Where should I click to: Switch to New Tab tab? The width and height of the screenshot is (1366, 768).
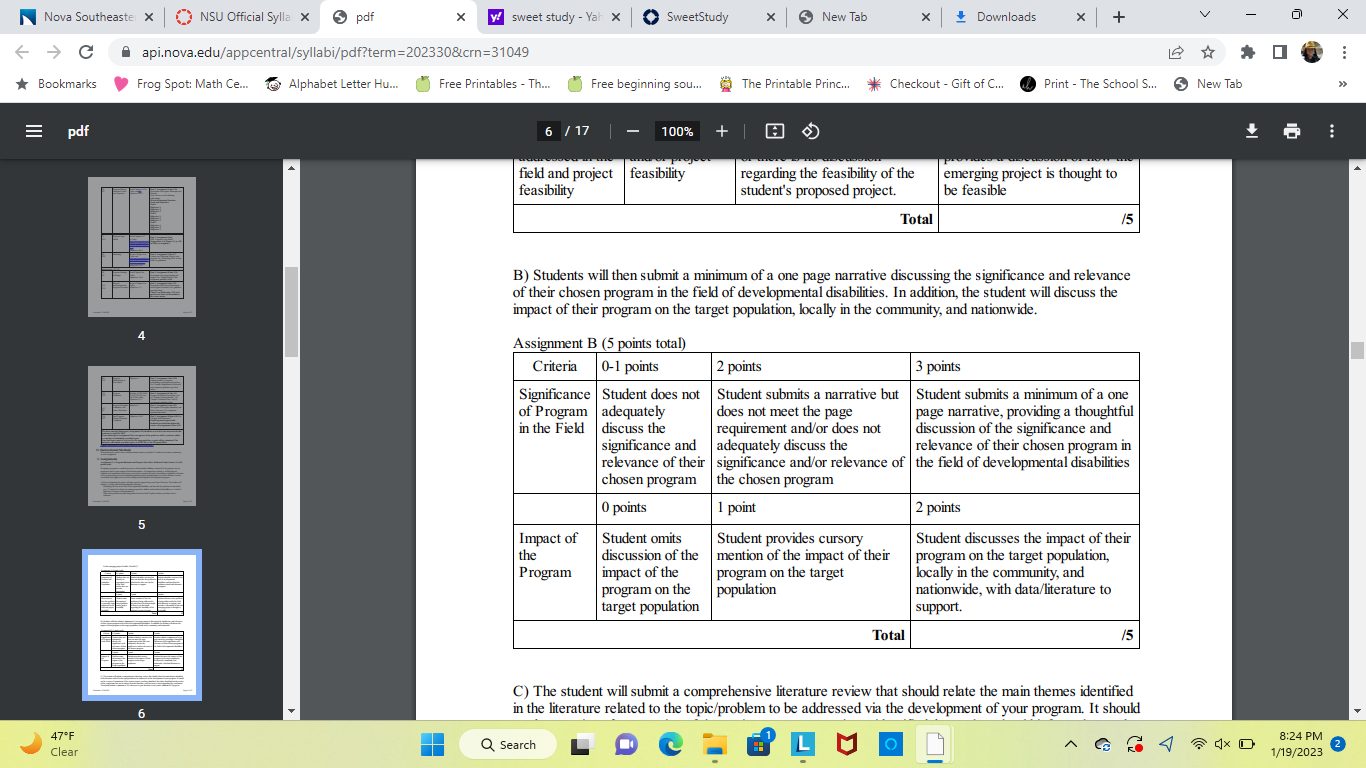[x=866, y=17]
